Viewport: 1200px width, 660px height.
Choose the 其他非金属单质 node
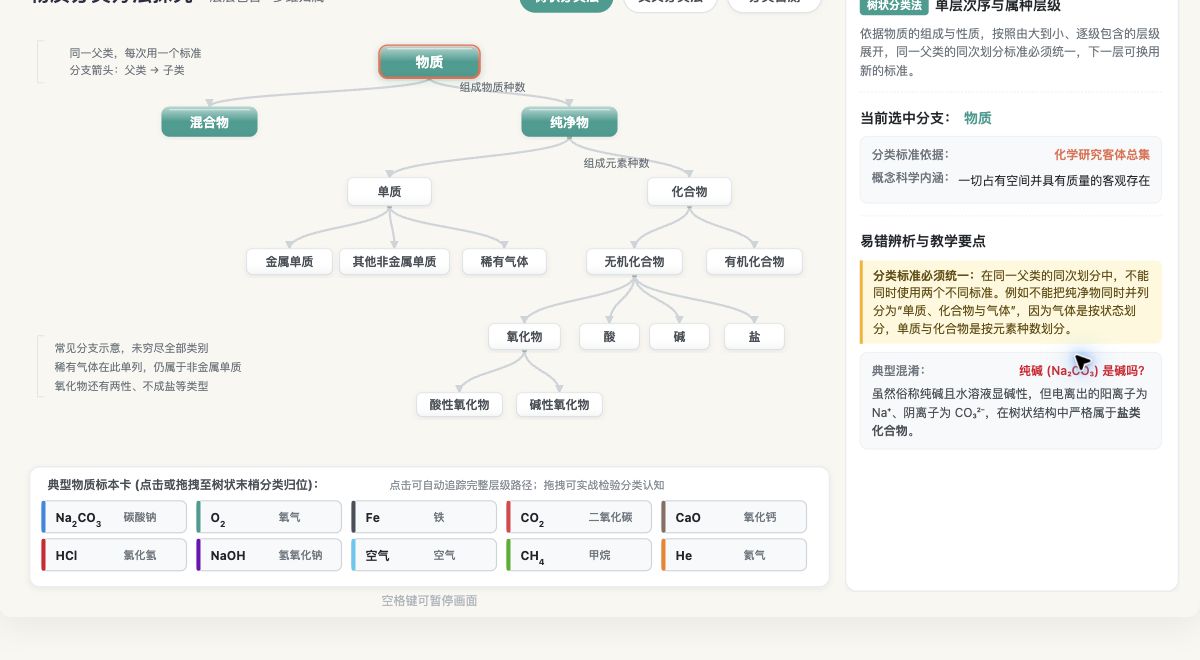click(x=394, y=261)
